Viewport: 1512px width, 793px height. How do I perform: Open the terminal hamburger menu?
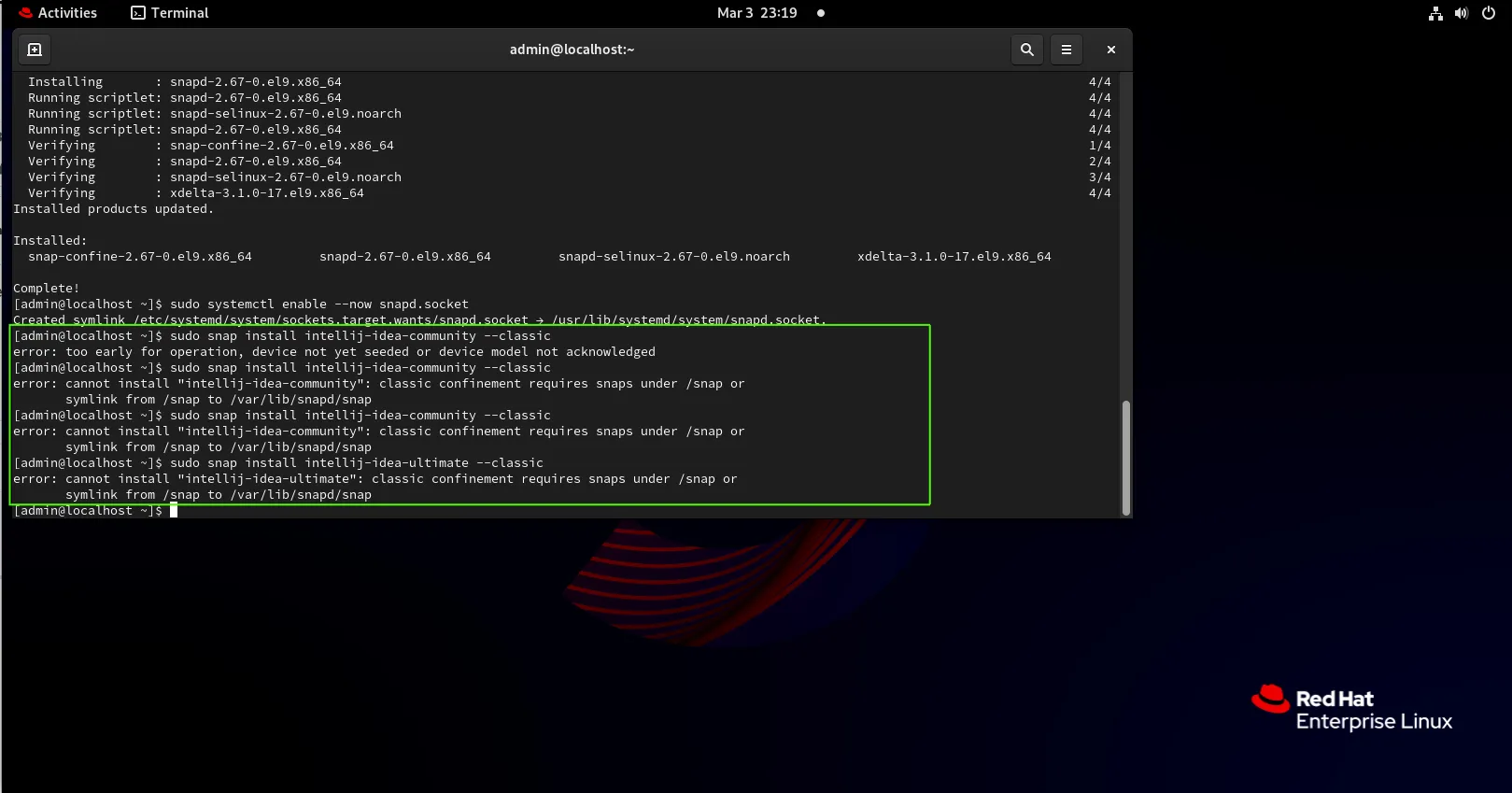tap(1066, 50)
